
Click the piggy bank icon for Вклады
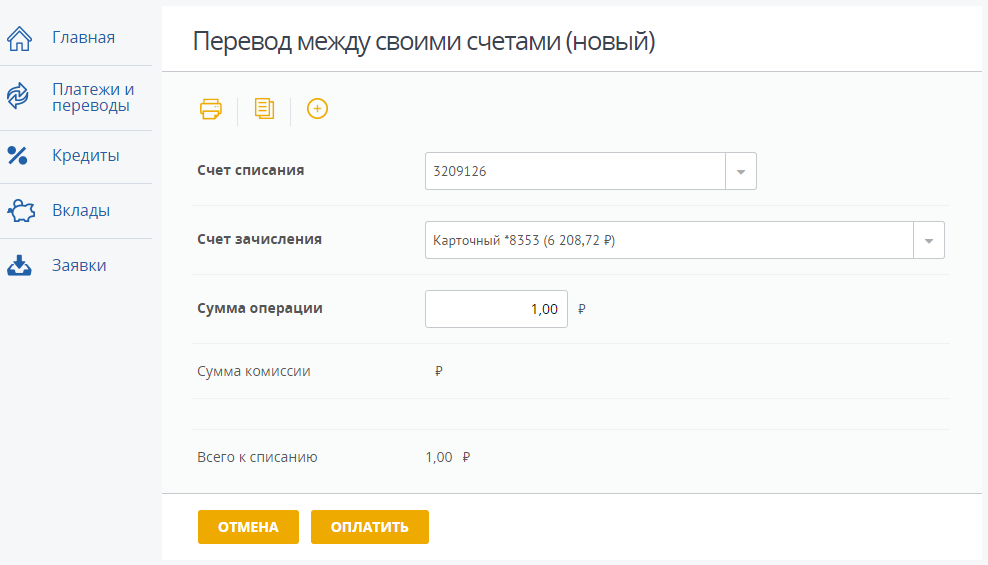coord(21,211)
